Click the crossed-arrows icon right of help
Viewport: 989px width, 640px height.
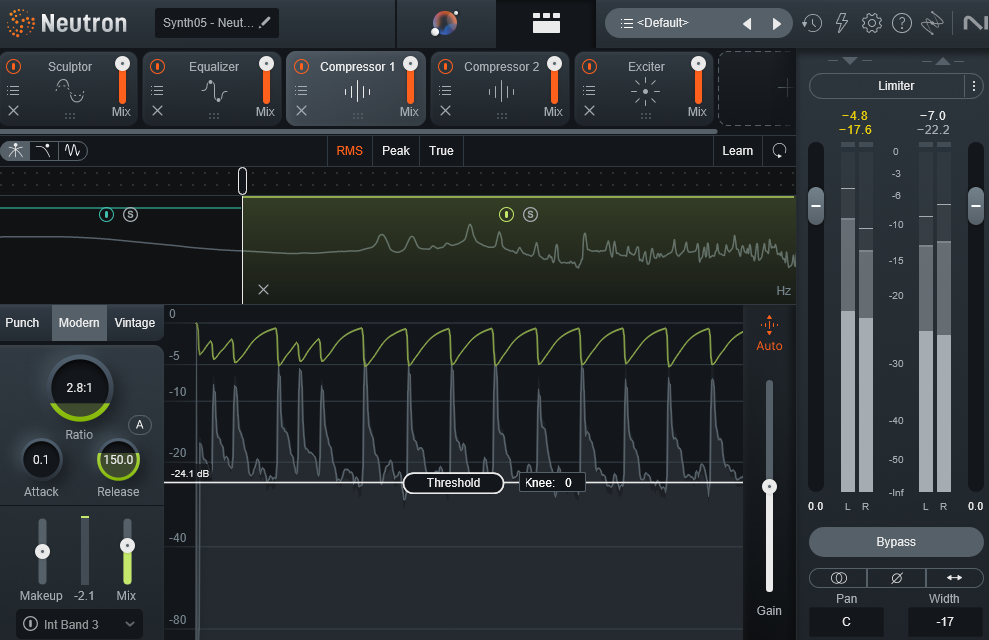point(932,23)
